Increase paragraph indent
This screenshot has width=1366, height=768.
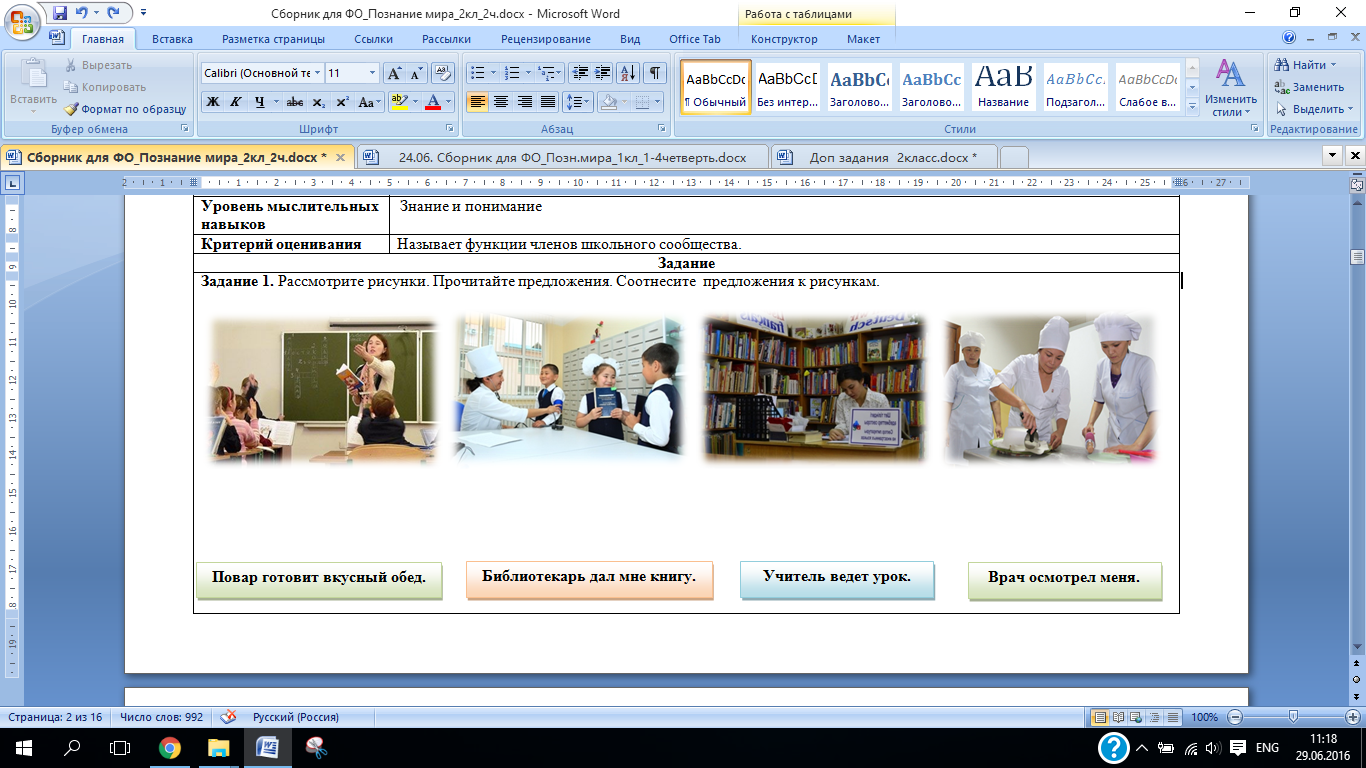pos(603,73)
